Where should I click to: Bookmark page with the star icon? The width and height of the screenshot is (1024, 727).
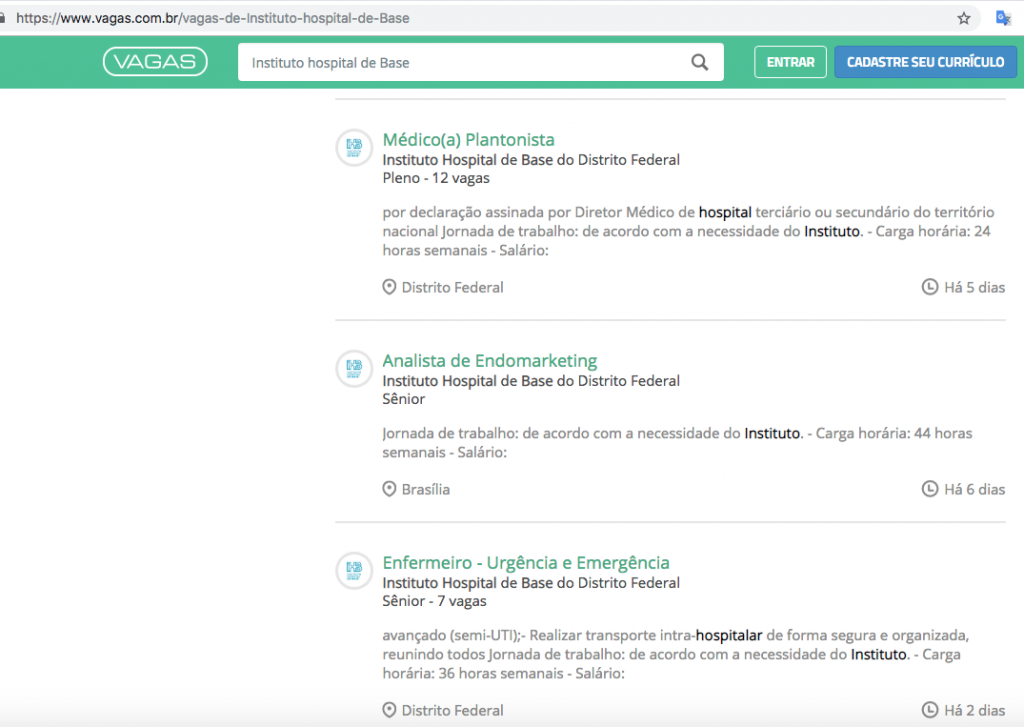point(964,18)
